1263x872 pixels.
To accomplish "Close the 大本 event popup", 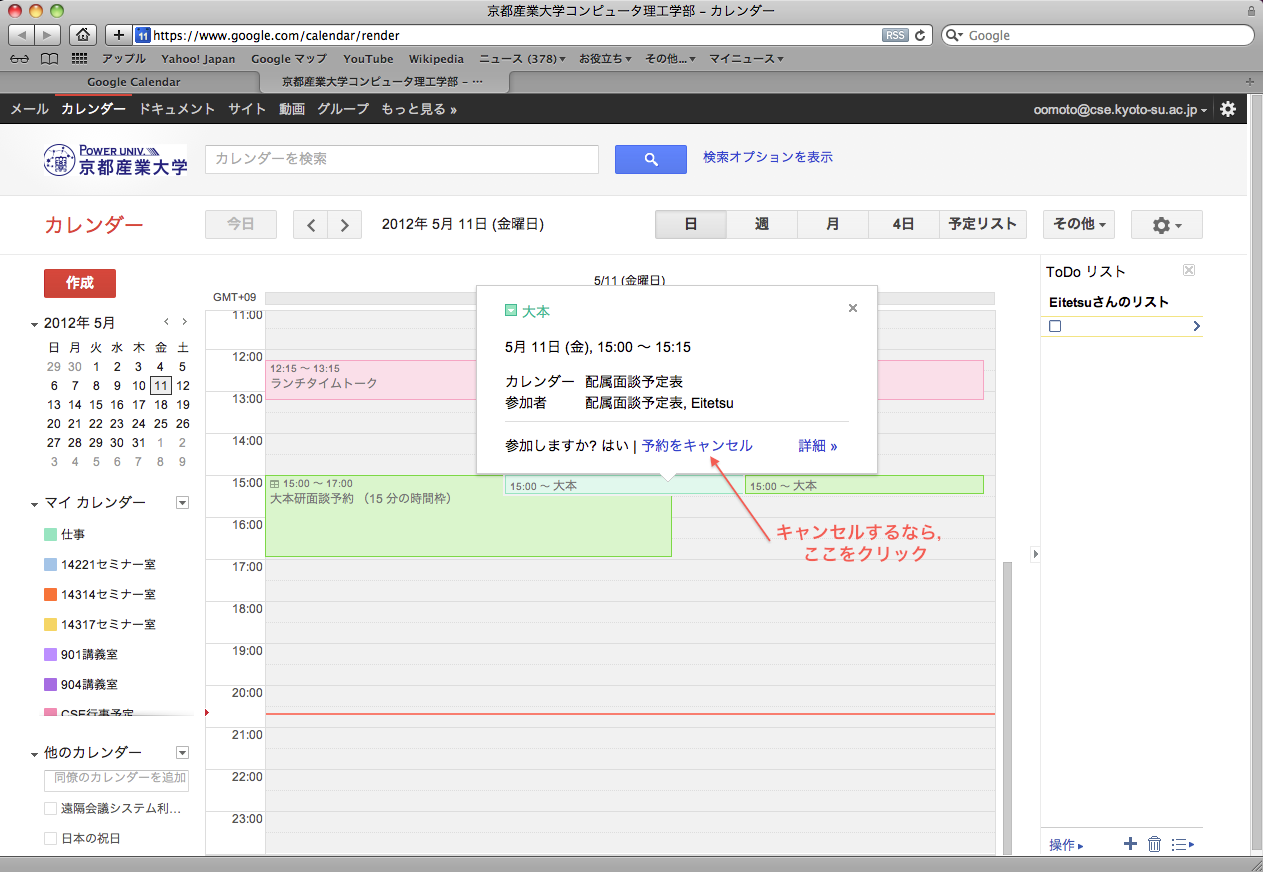I will click(853, 308).
